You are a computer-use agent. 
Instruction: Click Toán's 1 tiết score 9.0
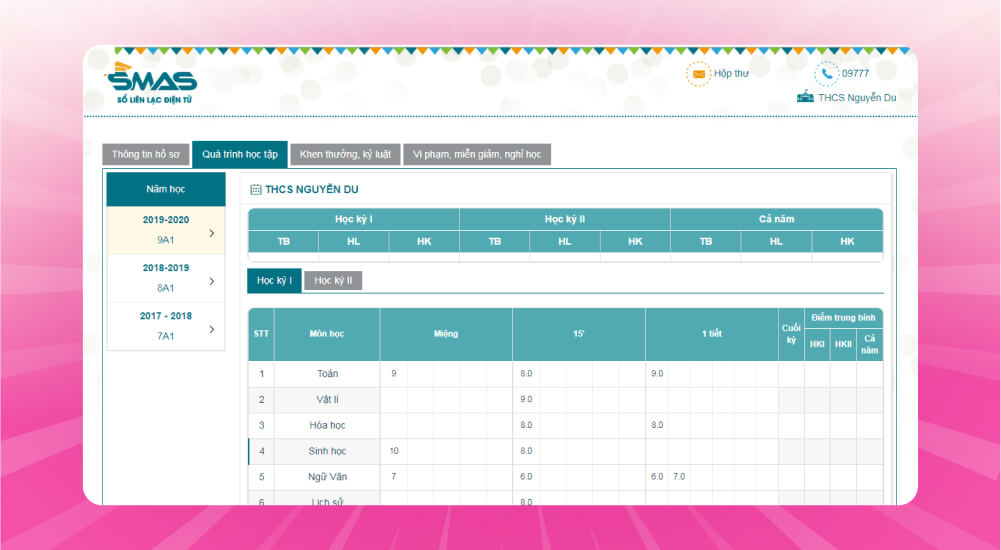[658, 374]
